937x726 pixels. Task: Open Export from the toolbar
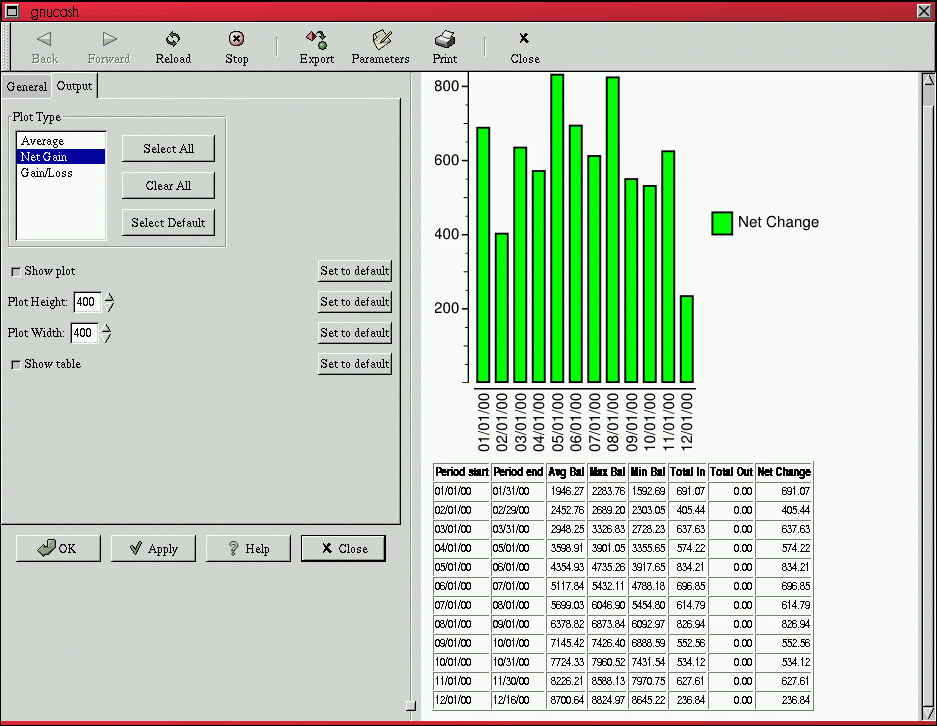(x=317, y=40)
